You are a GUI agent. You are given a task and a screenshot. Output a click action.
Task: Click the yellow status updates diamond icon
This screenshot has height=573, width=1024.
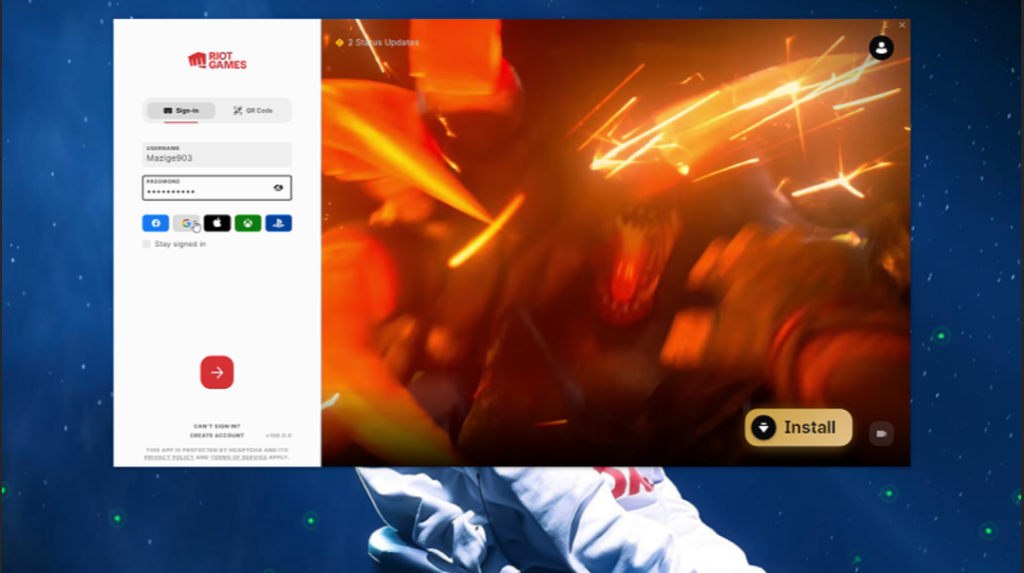(x=340, y=42)
